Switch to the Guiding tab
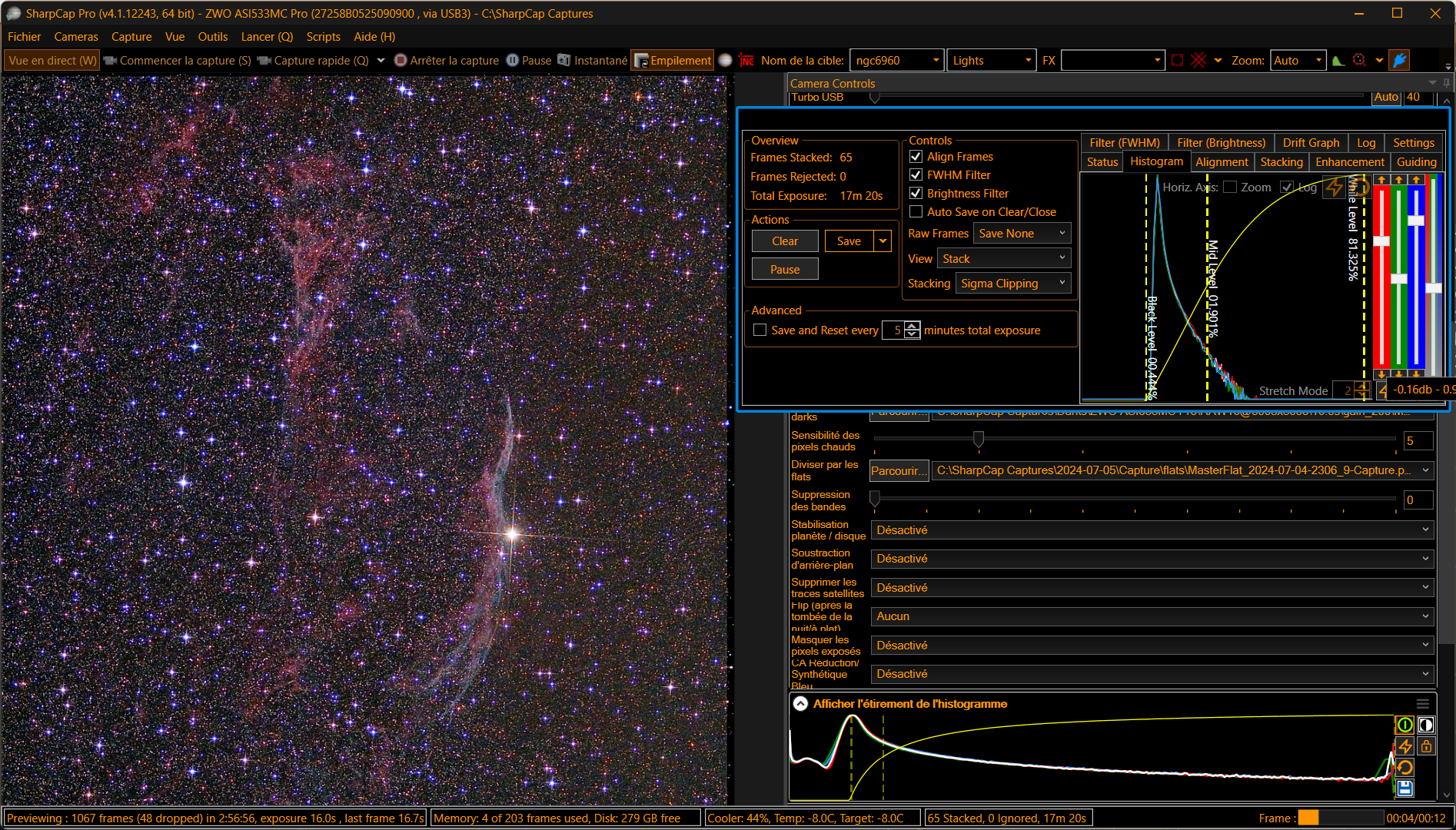Viewport: 1456px width, 830px height. [x=1416, y=161]
